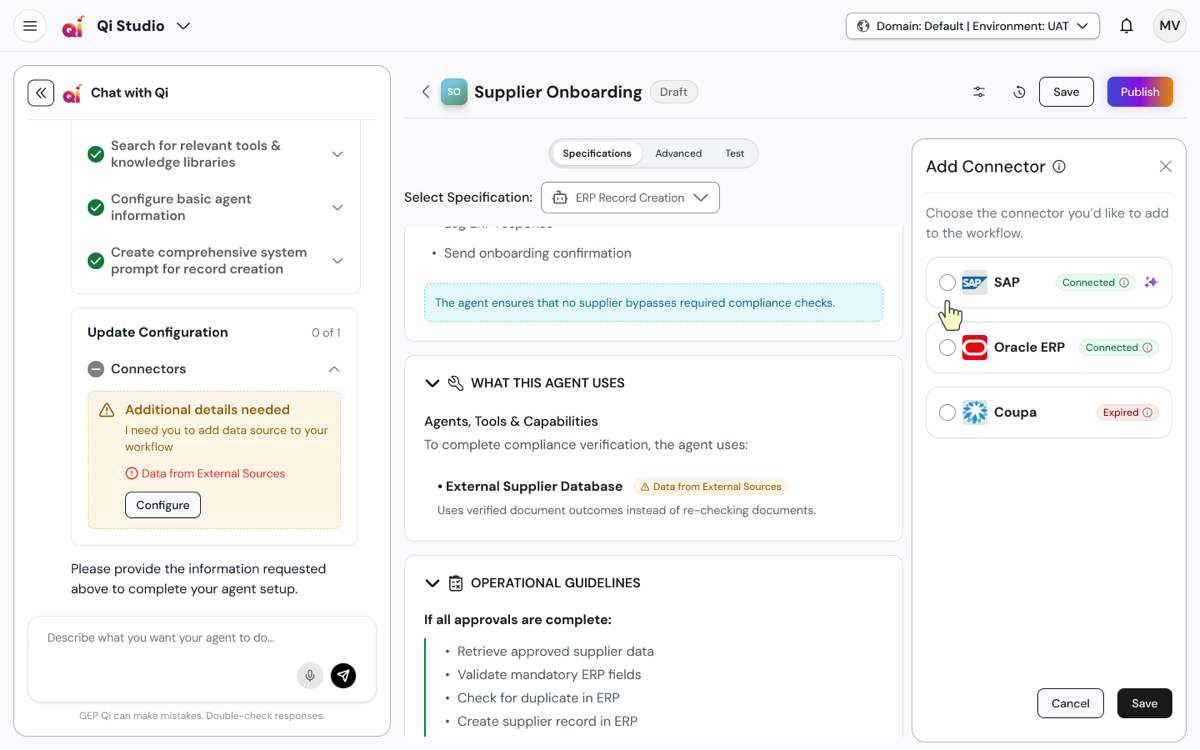
Task: Click the Connectors status dash icon
Action: pyautogui.click(x=96, y=369)
